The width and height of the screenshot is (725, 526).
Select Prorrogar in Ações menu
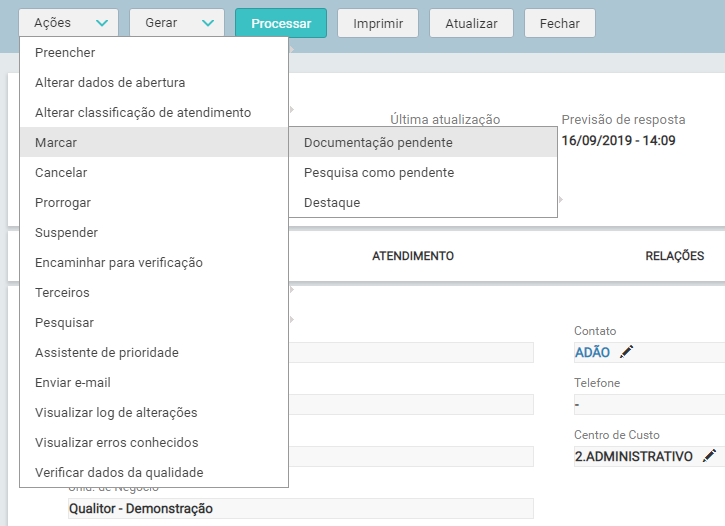pyautogui.click(x=154, y=202)
